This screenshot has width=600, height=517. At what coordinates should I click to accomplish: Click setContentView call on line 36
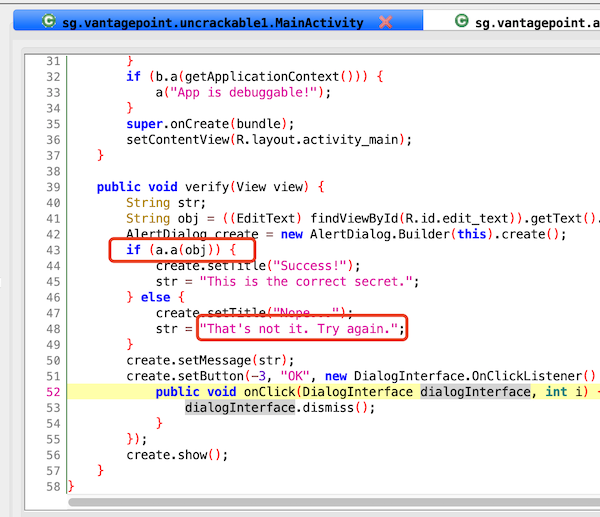[269, 140]
